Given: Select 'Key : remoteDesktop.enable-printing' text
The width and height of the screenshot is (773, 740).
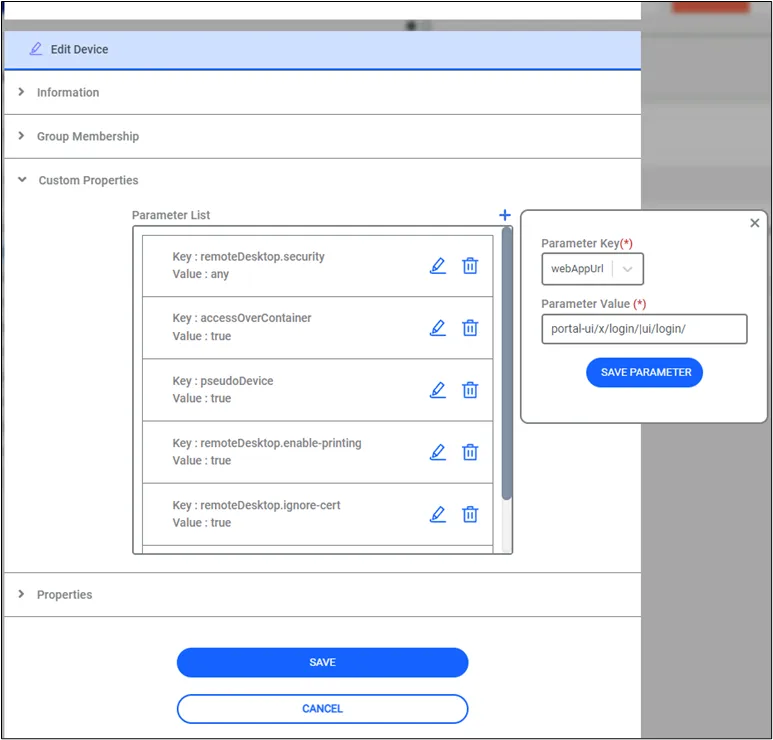Looking at the screenshot, I should pyautogui.click(x=267, y=443).
